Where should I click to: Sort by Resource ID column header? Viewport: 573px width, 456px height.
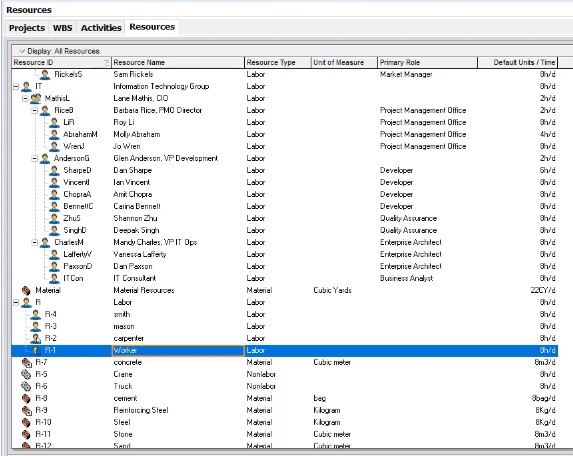61,62
